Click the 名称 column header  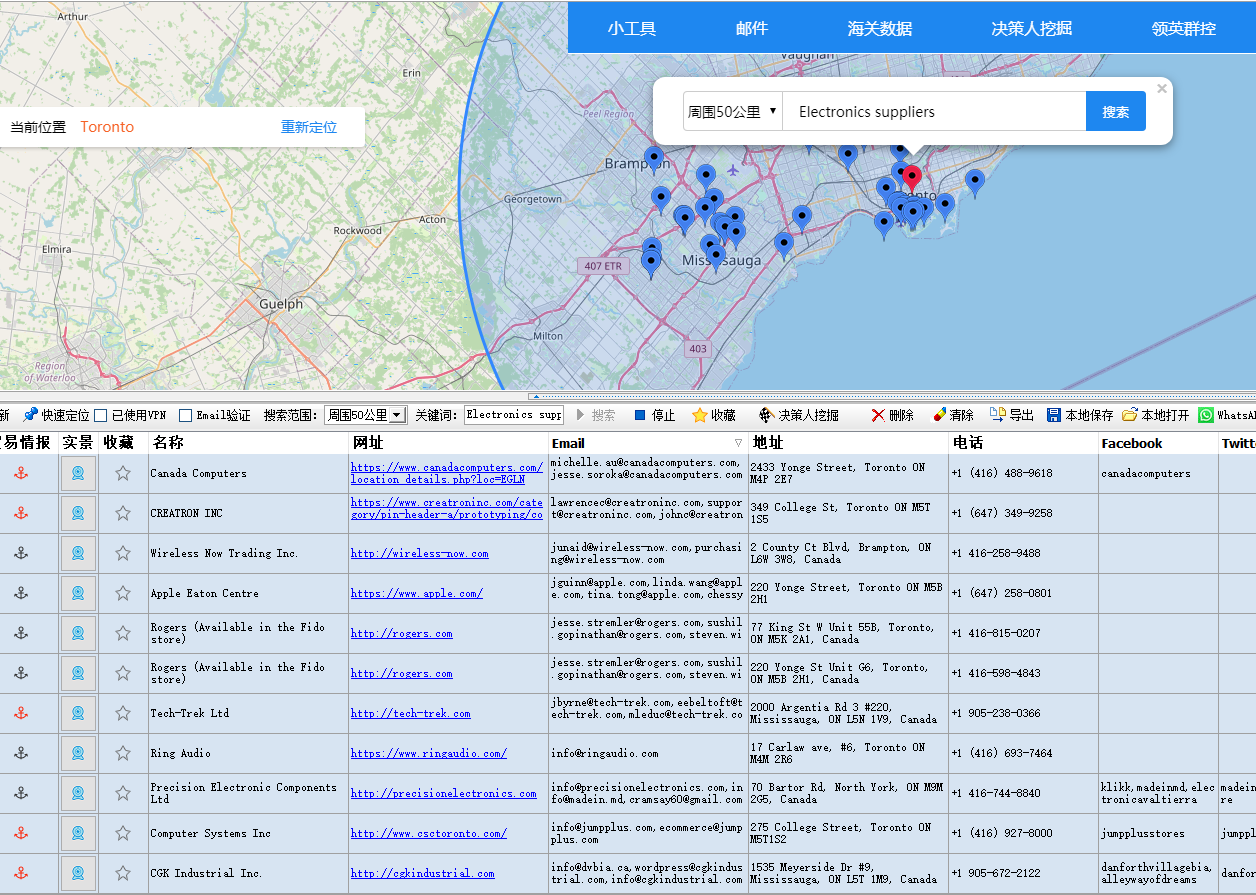[248, 443]
